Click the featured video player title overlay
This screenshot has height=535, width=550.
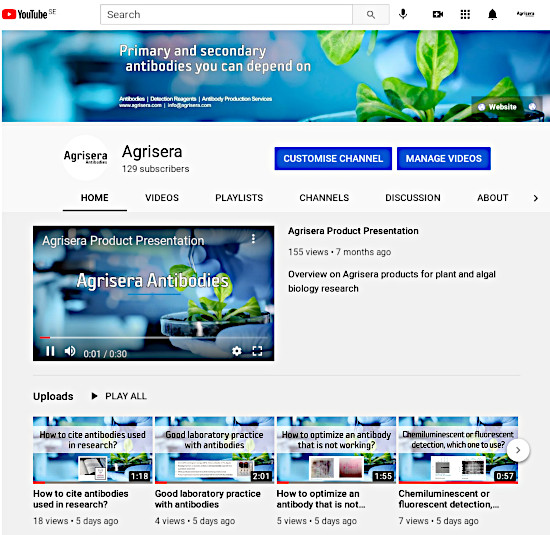click(x=123, y=241)
